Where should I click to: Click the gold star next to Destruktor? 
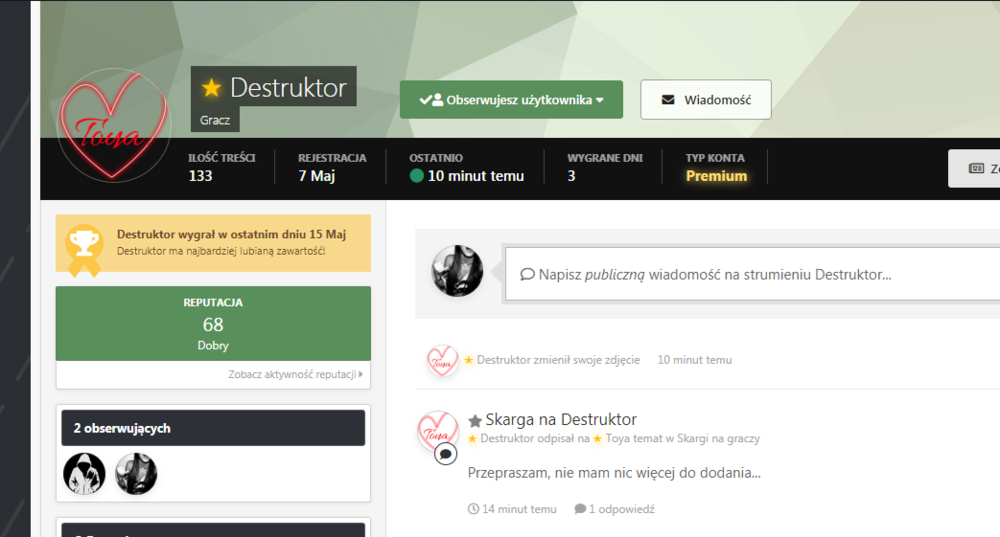(x=211, y=87)
